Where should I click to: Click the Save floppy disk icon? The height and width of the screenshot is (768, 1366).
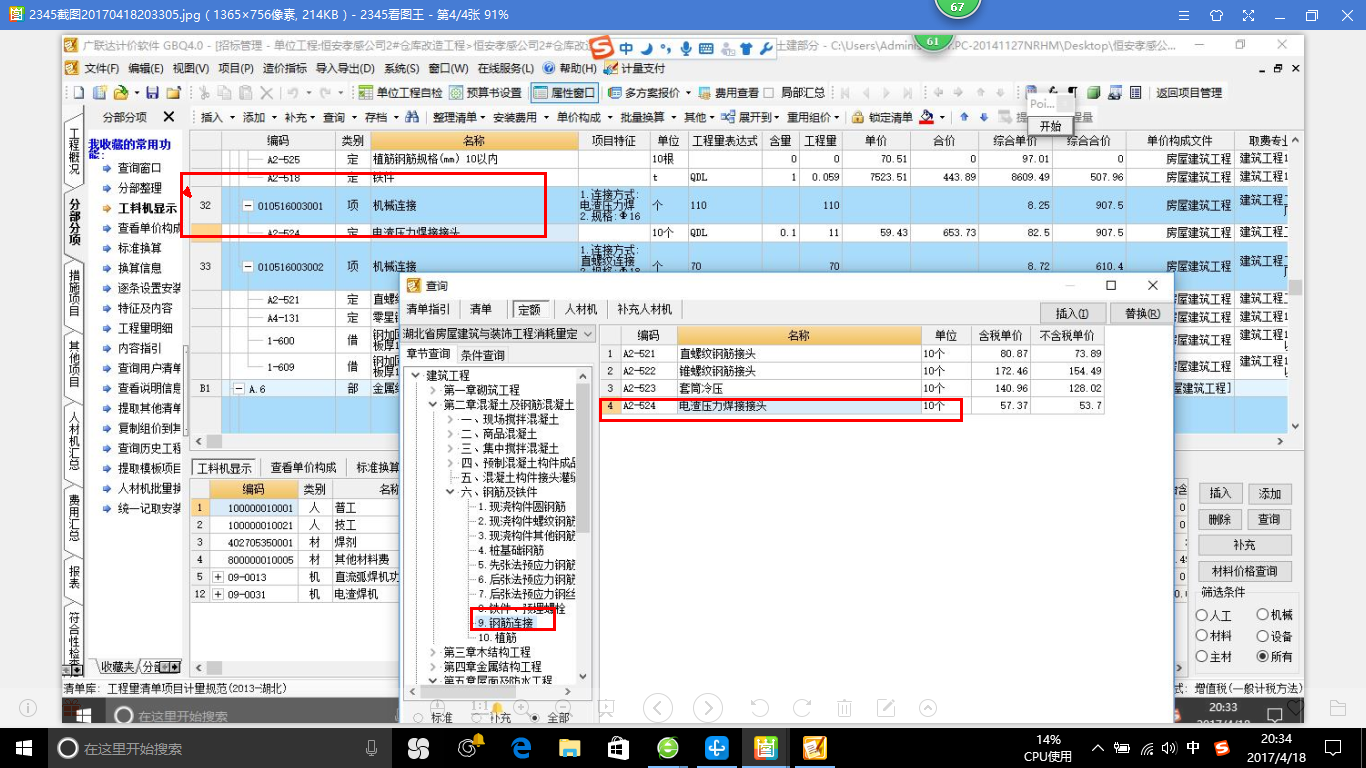[152, 92]
